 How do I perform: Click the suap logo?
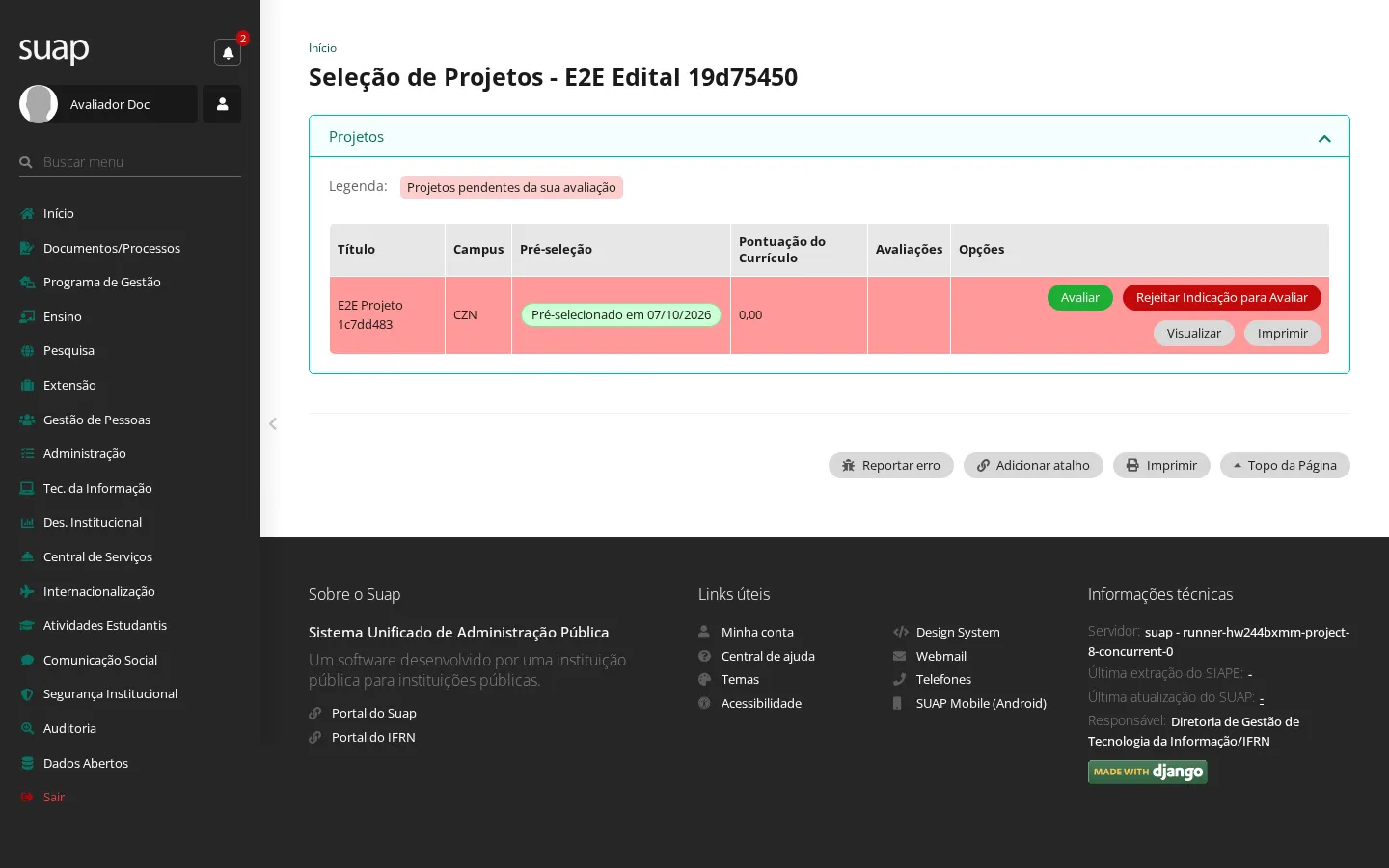point(54,49)
